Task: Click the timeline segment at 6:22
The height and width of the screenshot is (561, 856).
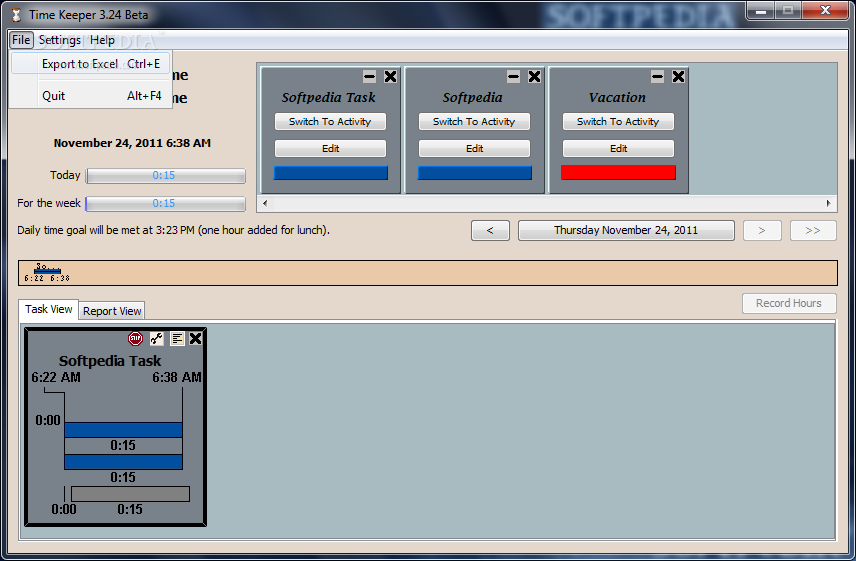Action: pyautogui.click(x=47, y=270)
